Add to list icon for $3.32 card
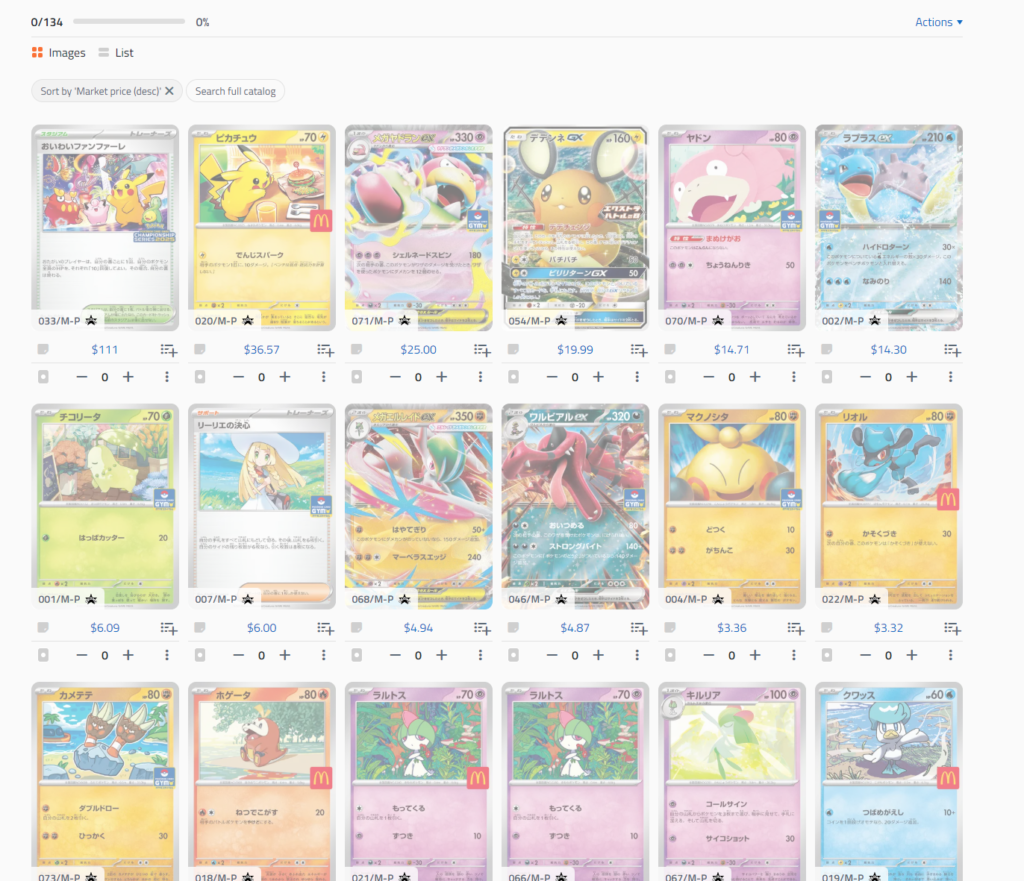 tap(952, 628)
